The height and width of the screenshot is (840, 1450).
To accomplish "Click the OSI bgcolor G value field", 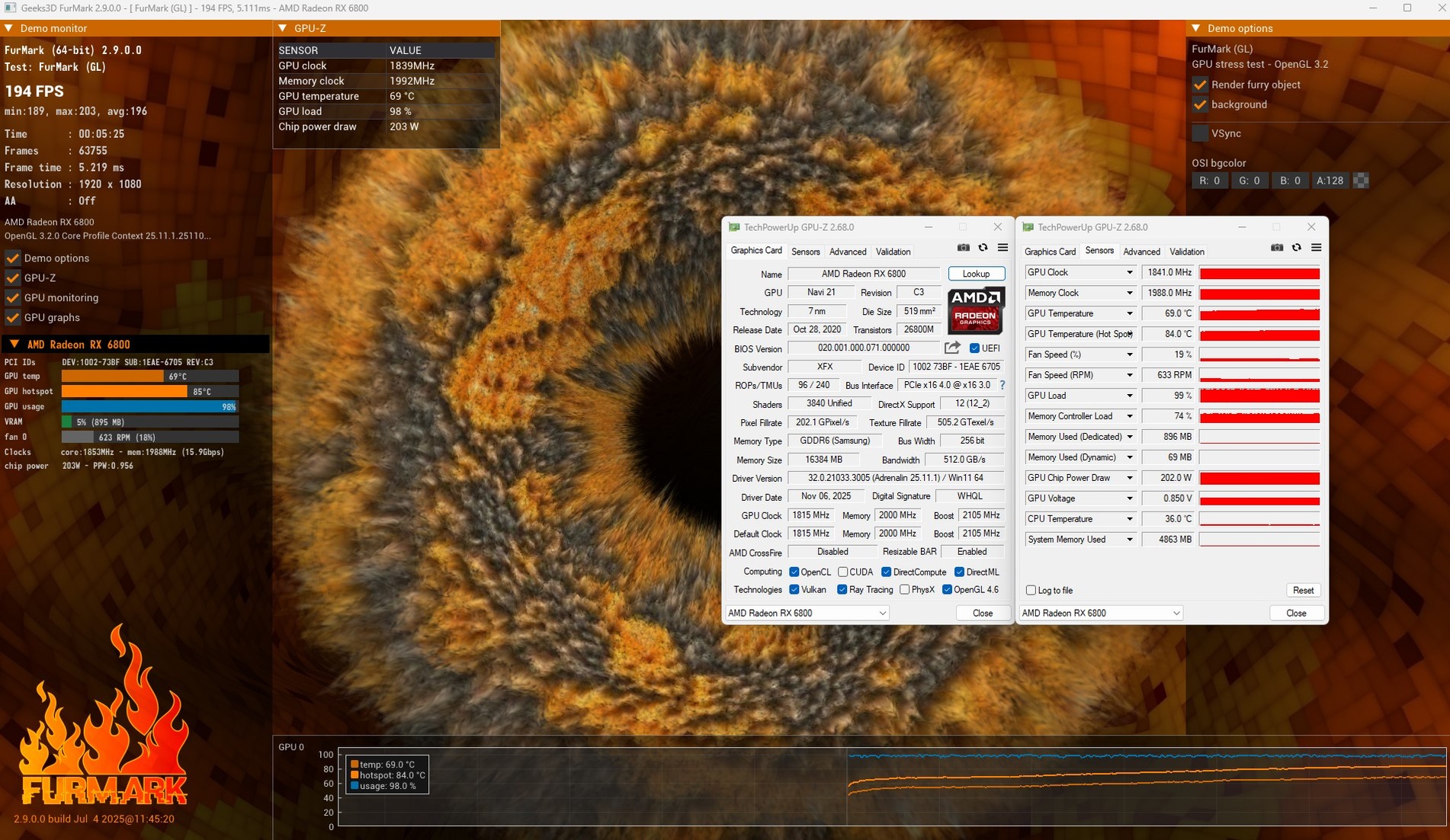I will (x=1250, y=181).
